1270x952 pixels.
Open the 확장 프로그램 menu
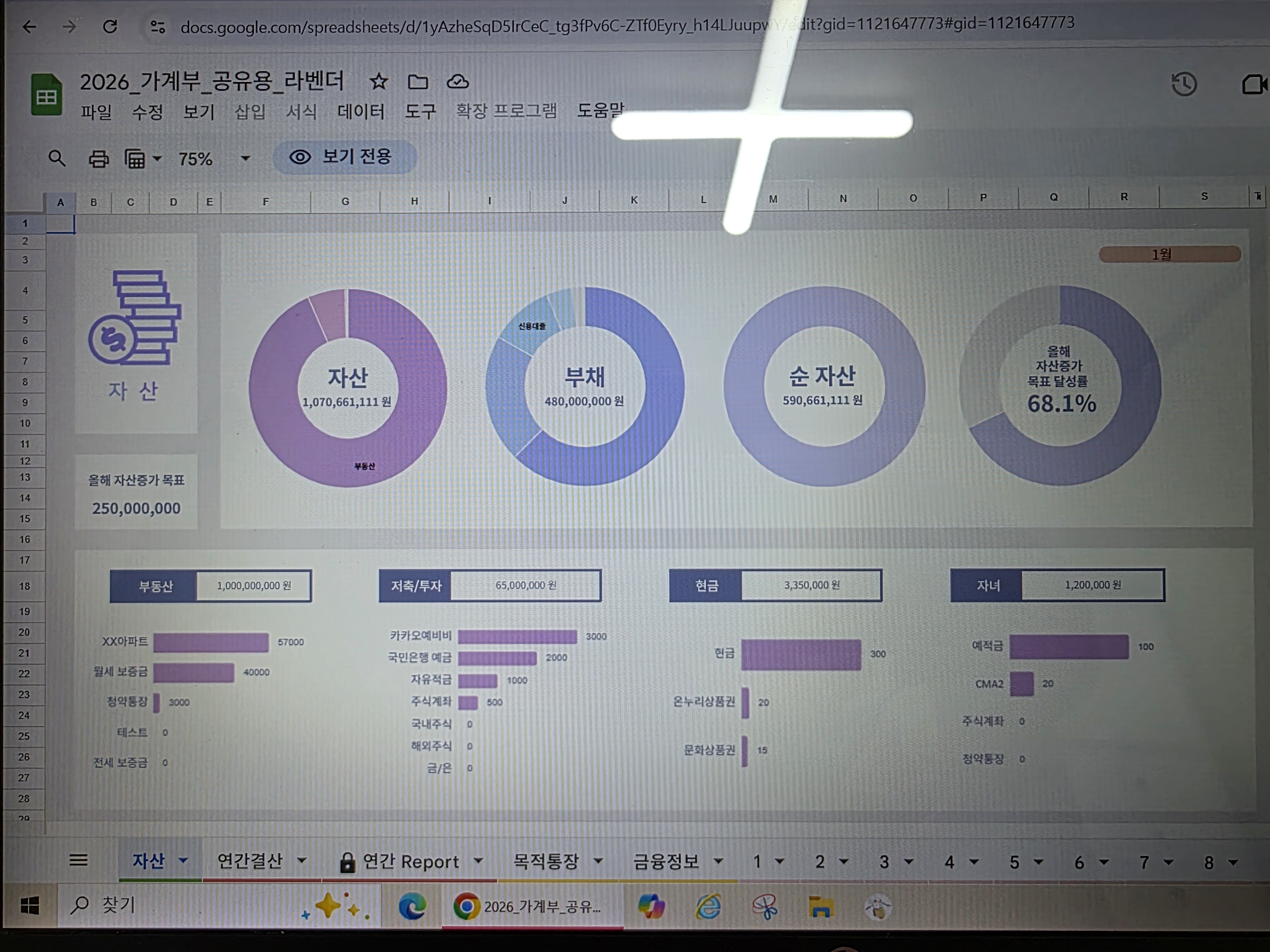tap(506, 110)
